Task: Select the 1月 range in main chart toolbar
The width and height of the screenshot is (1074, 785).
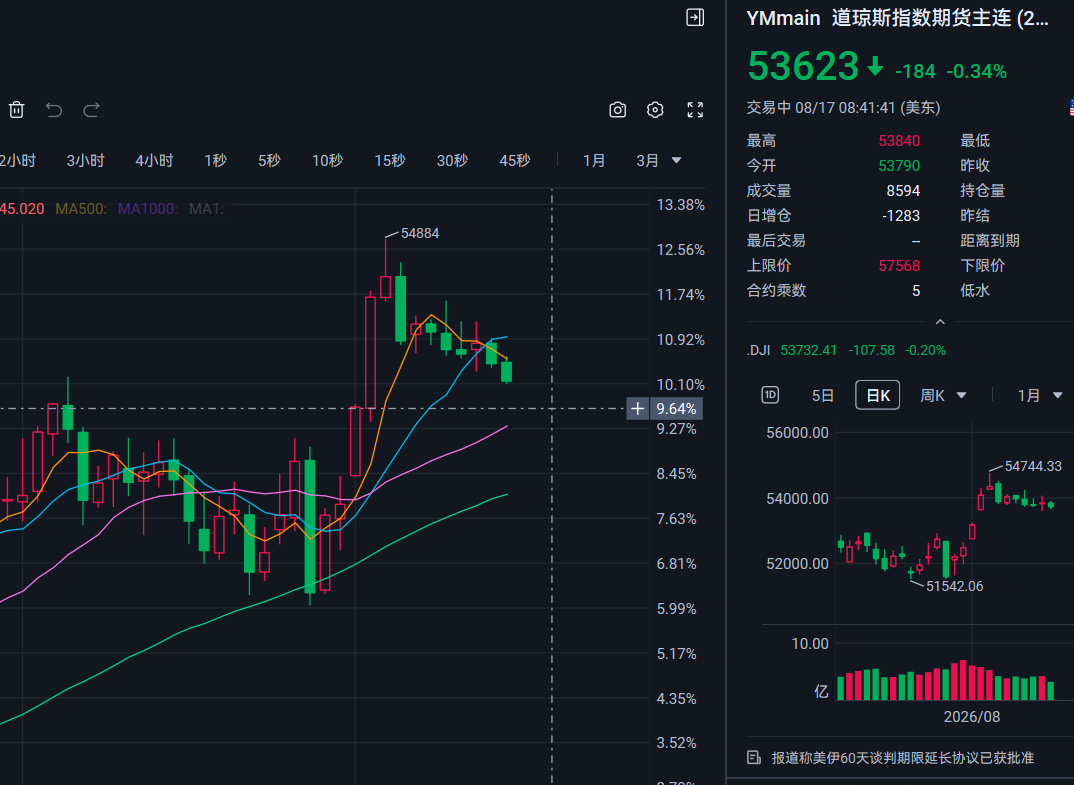Action: pyautogui.click(x=594, y=160)
